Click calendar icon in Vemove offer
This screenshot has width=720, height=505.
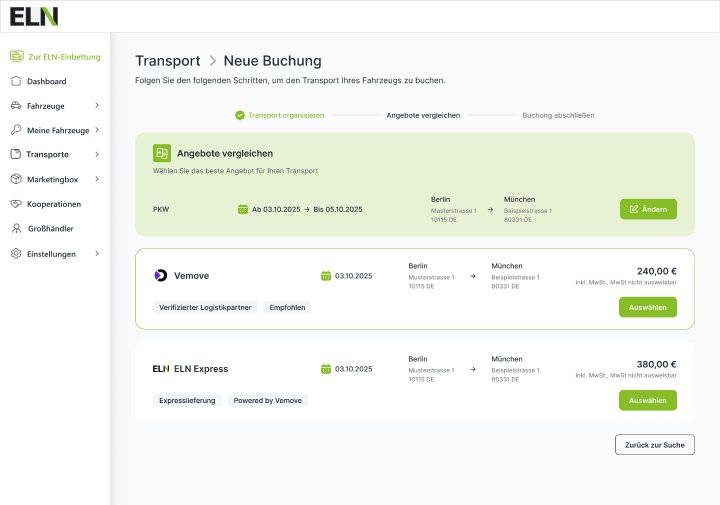coord(326,276)
